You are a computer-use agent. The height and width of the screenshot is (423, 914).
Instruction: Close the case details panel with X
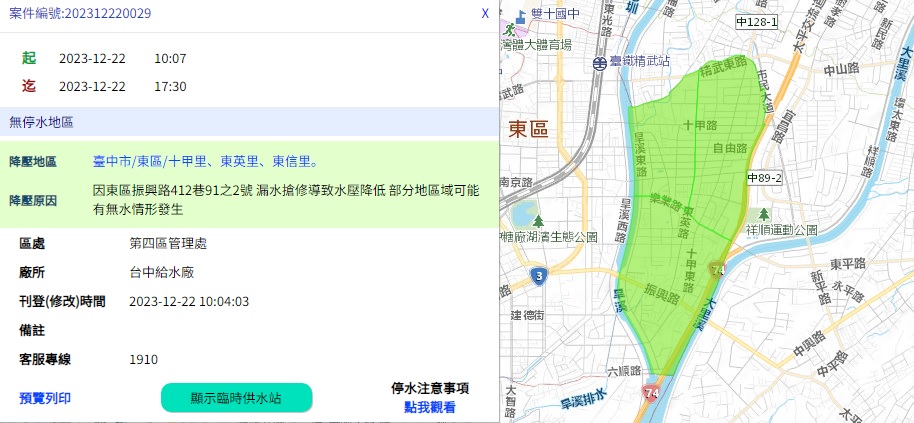click(485, 14)
